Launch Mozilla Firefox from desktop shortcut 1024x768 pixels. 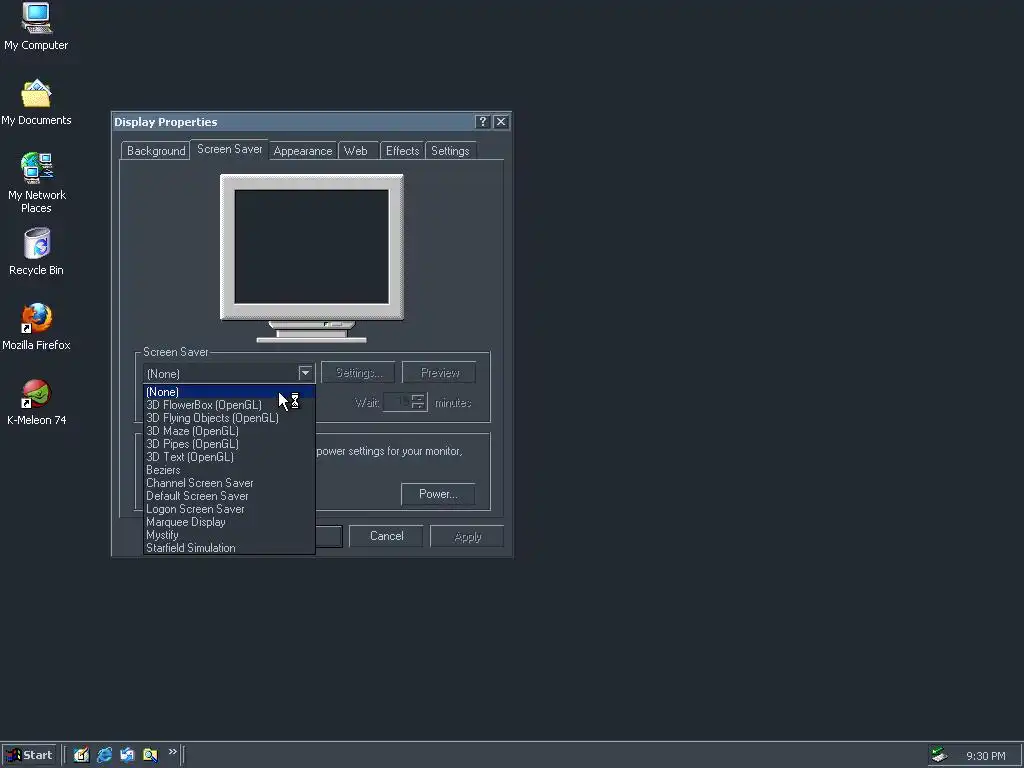pos(36,327)
